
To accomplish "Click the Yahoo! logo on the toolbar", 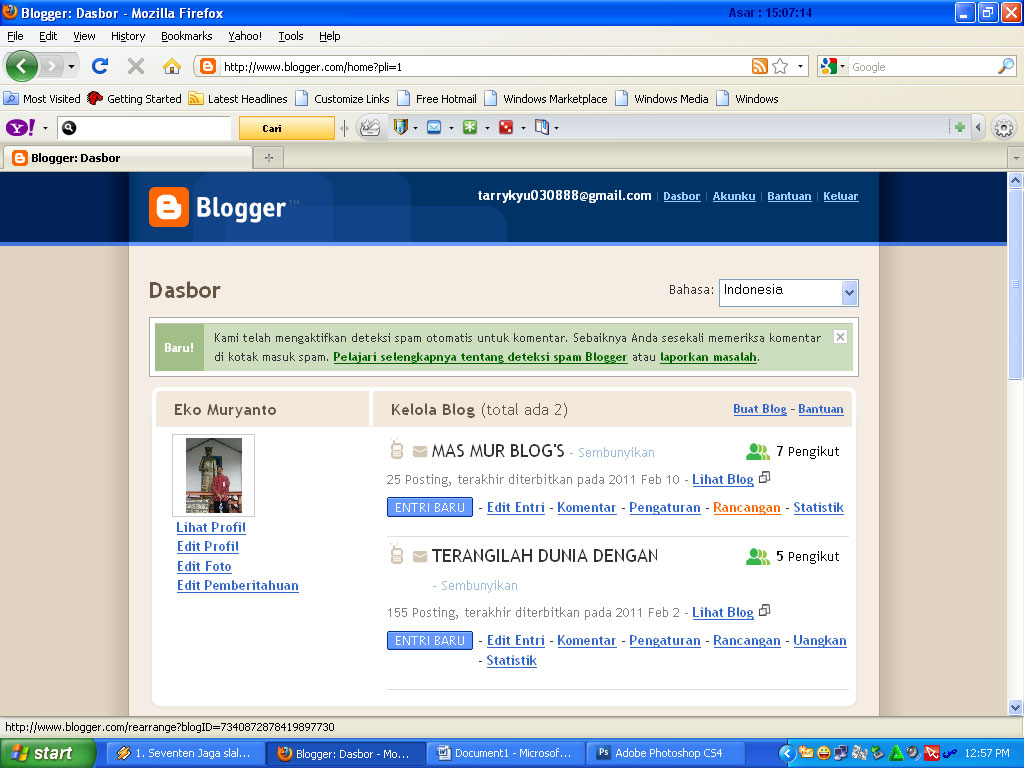I will click(x=20, y=127).
